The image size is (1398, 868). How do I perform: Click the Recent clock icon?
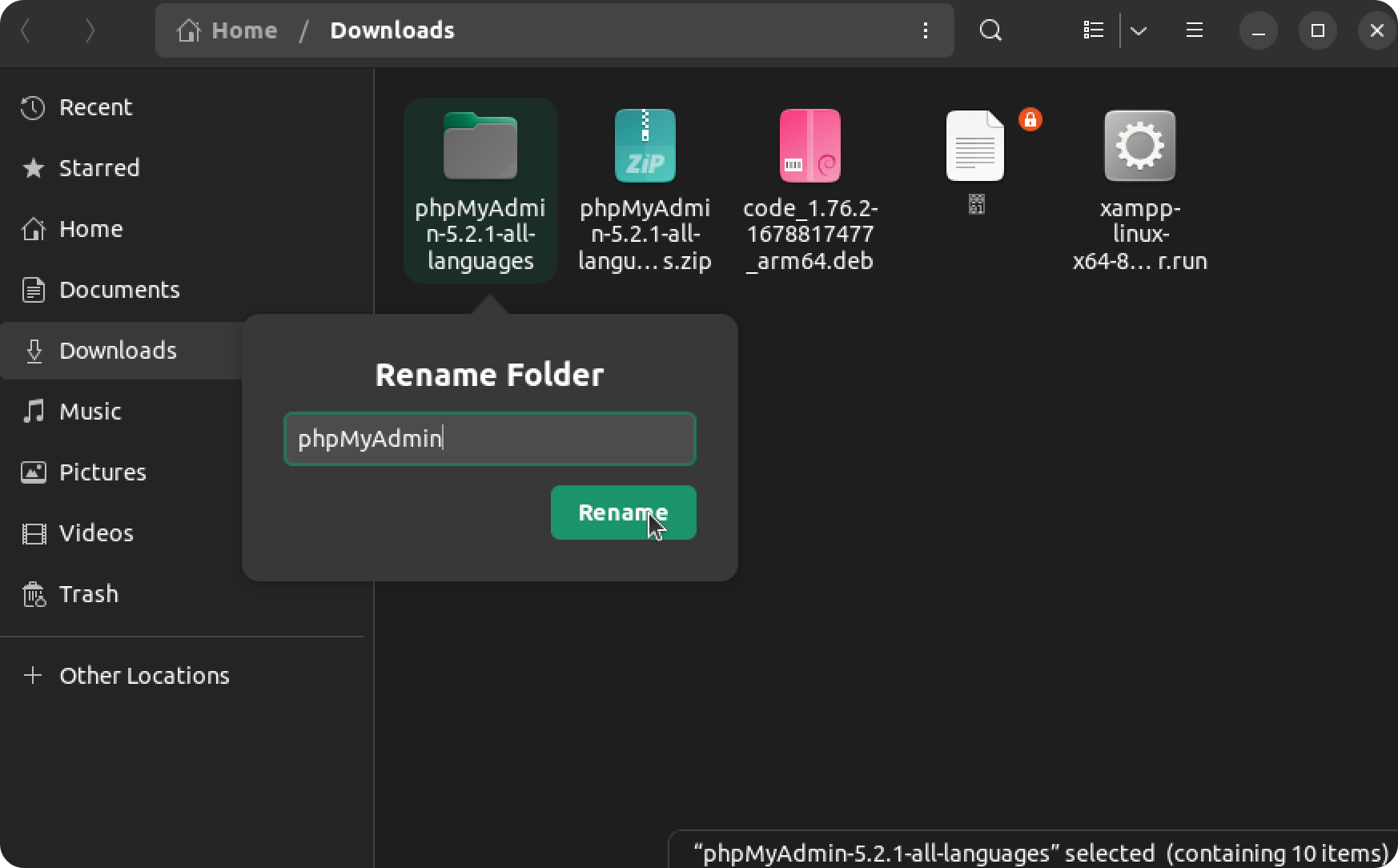pos(33,107)
